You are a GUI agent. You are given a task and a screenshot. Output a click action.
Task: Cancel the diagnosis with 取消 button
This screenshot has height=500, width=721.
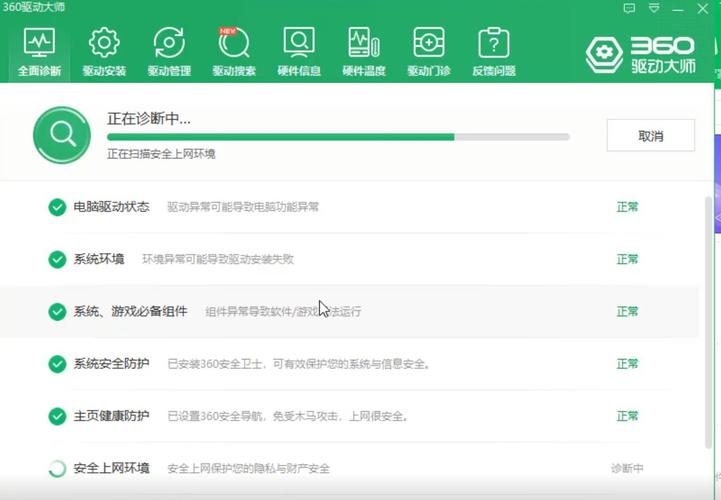[x=651, y=135]
